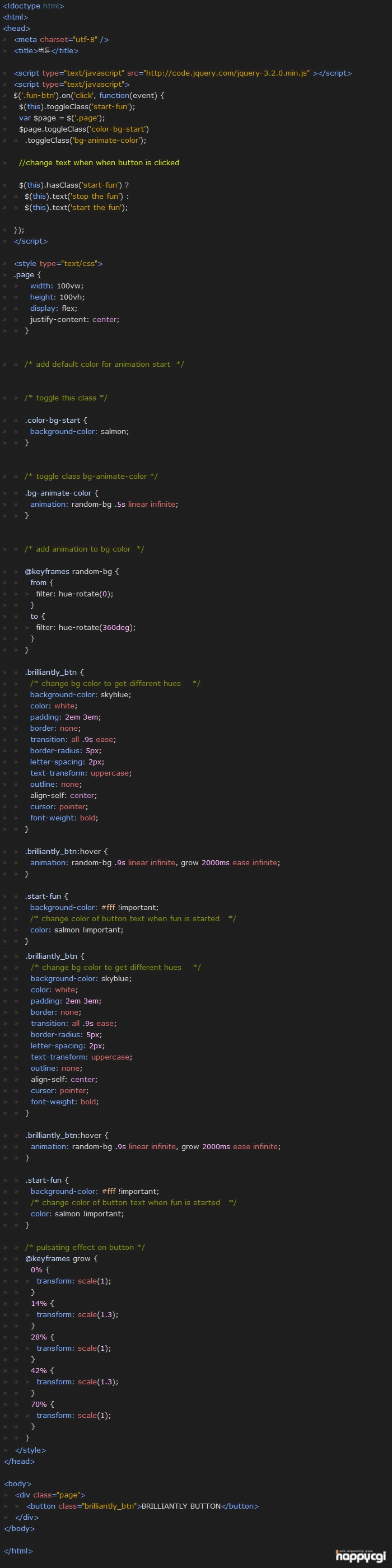Click the /* toggle this class */ comment
Viewport: 392px width, 1568px height.
click(66, 398)
